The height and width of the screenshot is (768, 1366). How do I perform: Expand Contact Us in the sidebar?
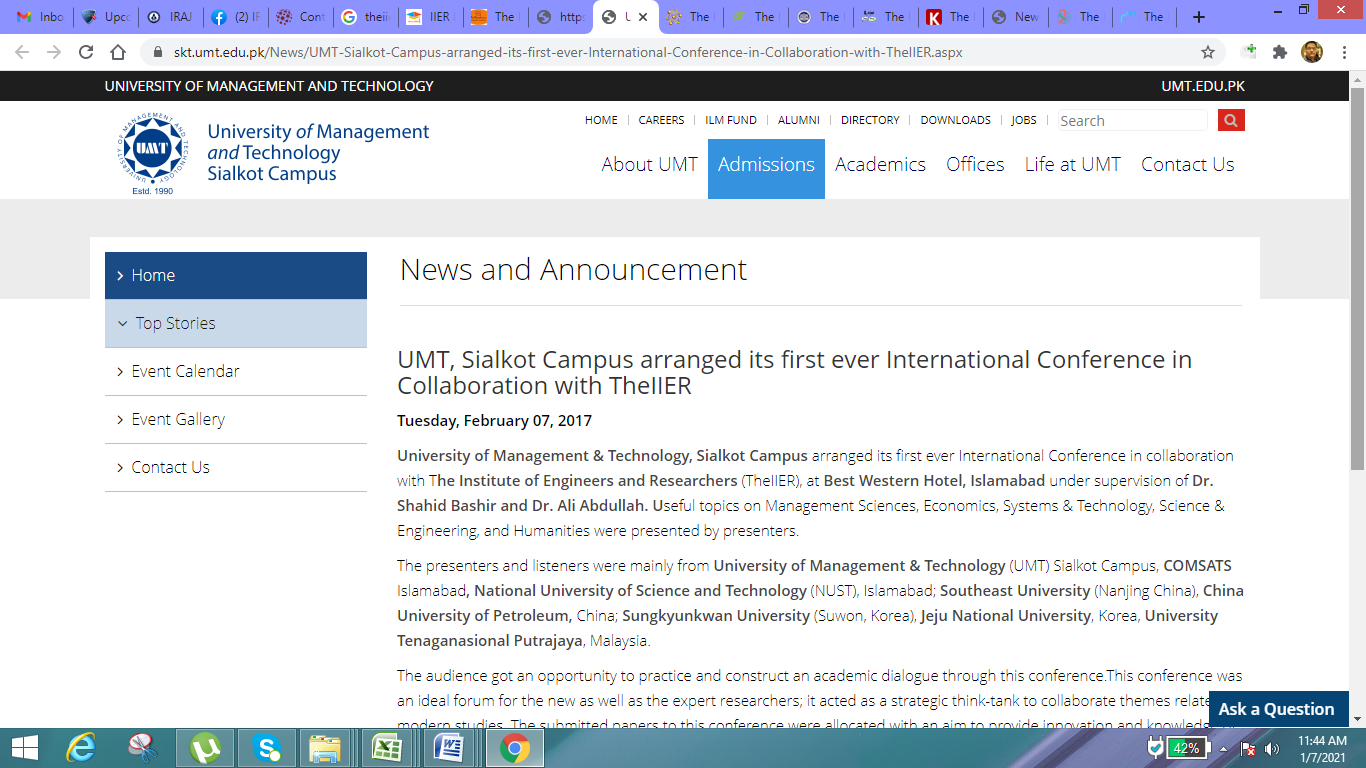236,467
